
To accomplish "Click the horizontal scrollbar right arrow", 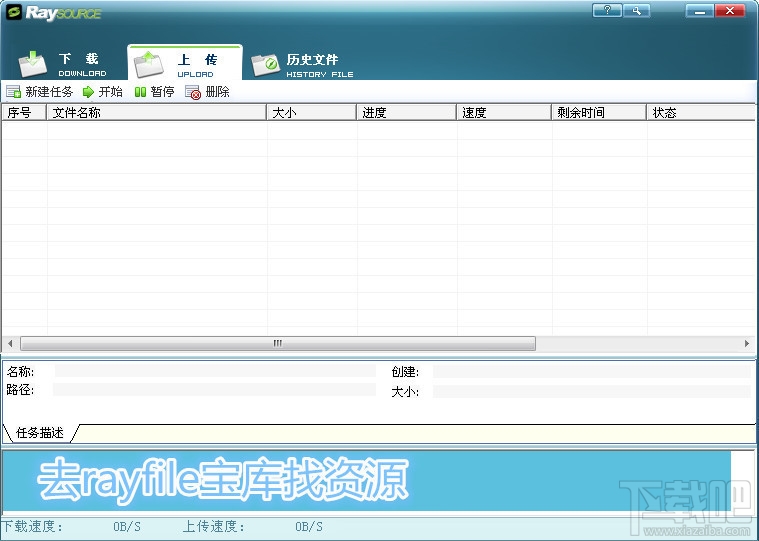I will pos(747,344).
